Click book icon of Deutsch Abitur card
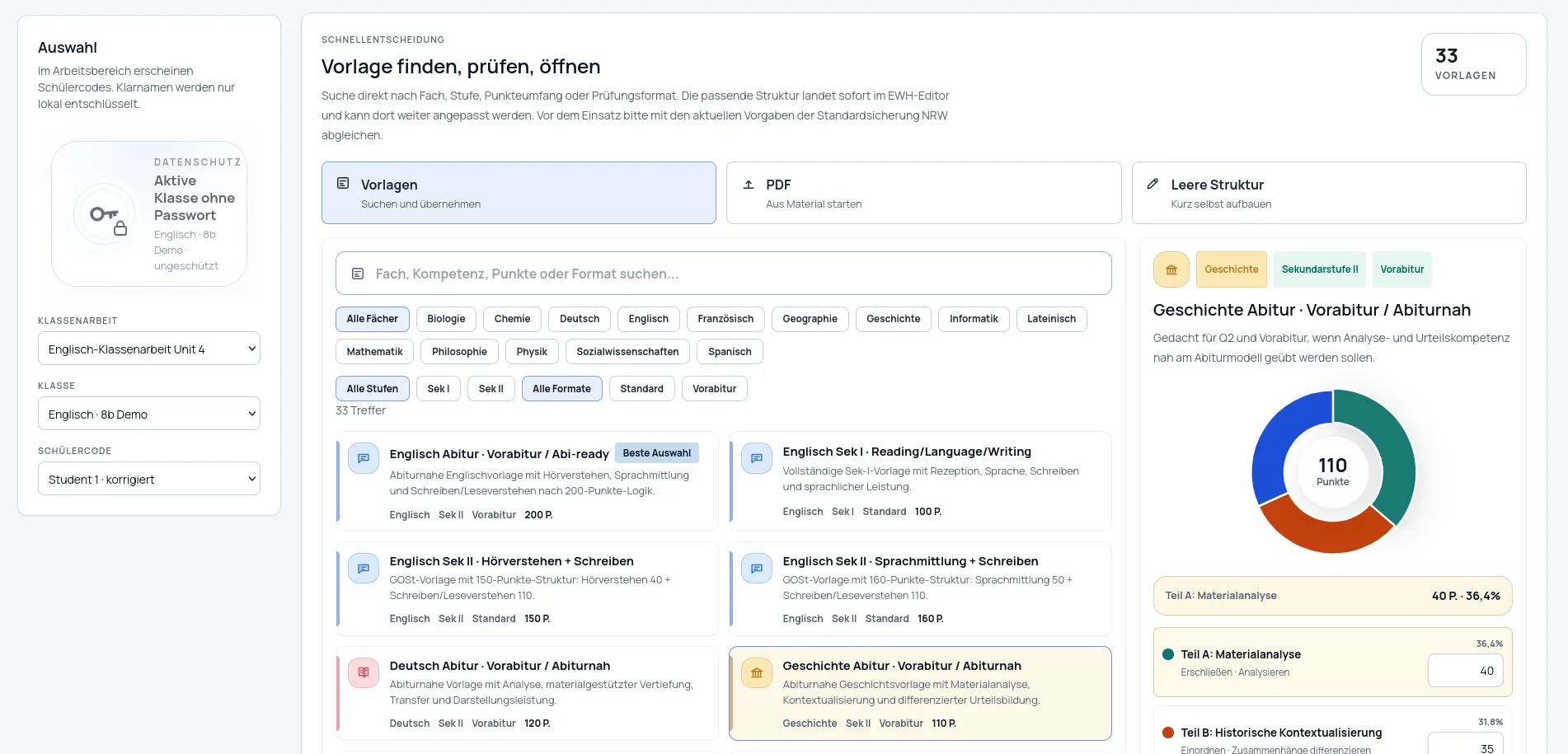 point(364,672)
